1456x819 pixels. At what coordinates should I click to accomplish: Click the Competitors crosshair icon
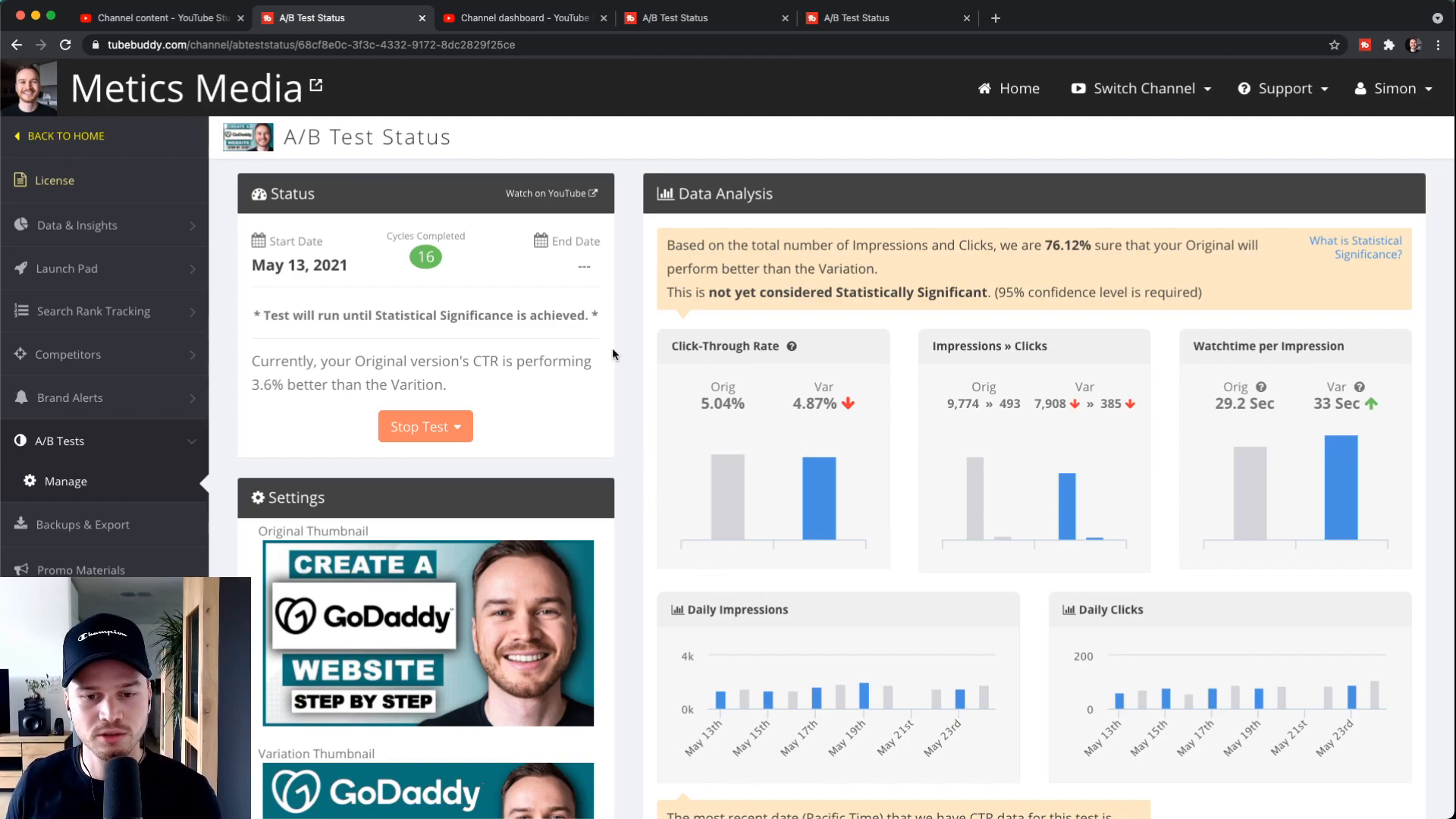coord(20,353)
